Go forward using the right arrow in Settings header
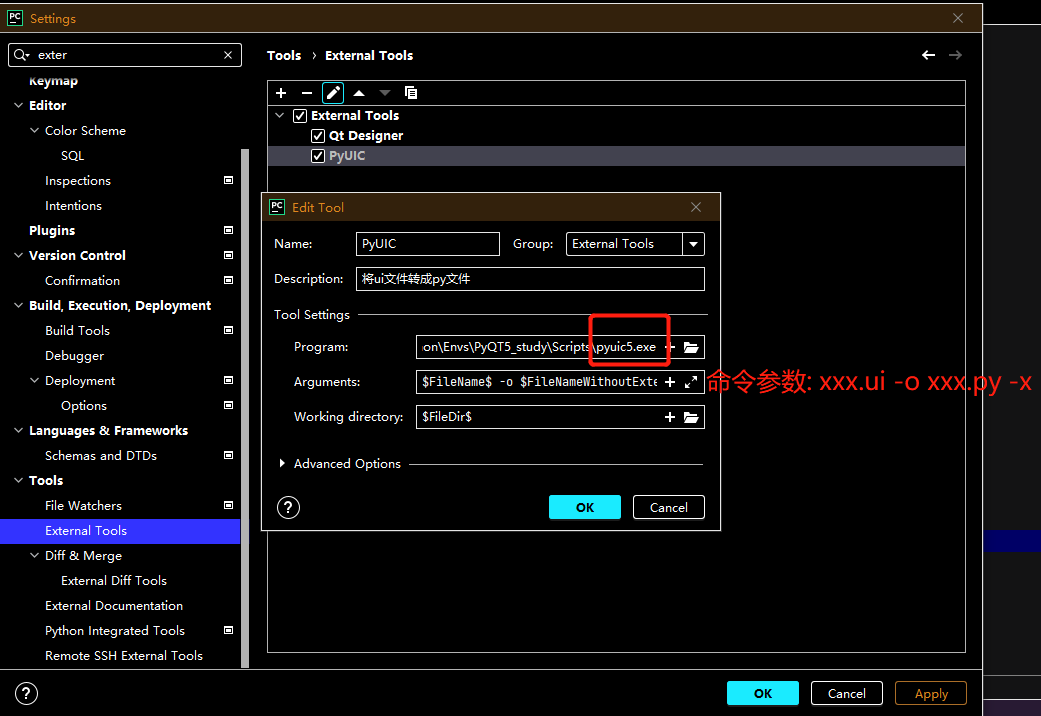 tap(955, 55)
